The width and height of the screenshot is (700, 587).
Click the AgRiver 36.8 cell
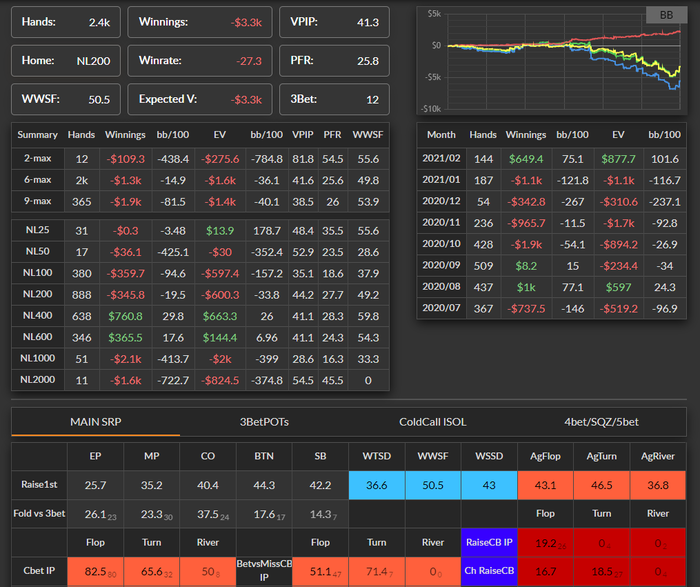[x=658, y=485]
